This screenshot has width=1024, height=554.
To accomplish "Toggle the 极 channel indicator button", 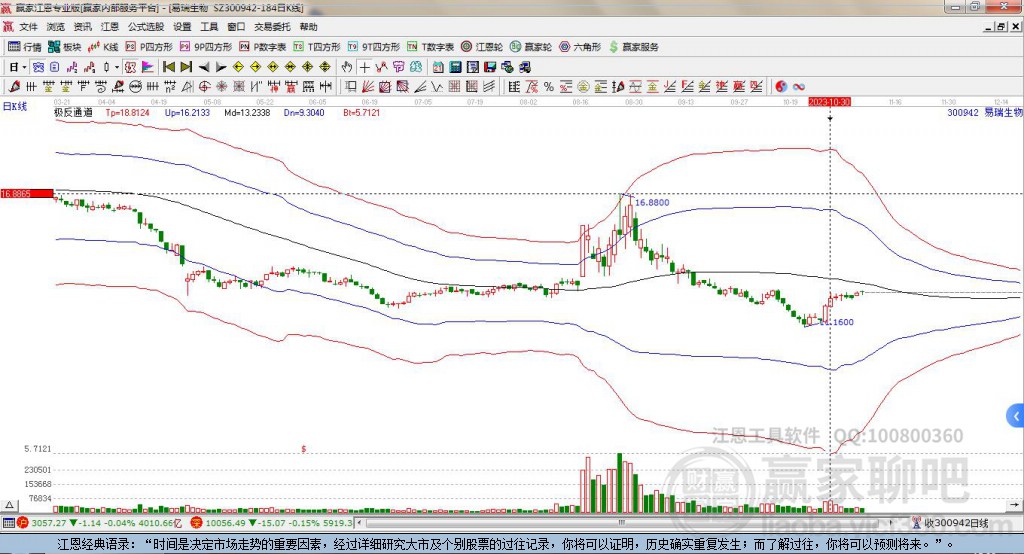I will tap(129, 67).
